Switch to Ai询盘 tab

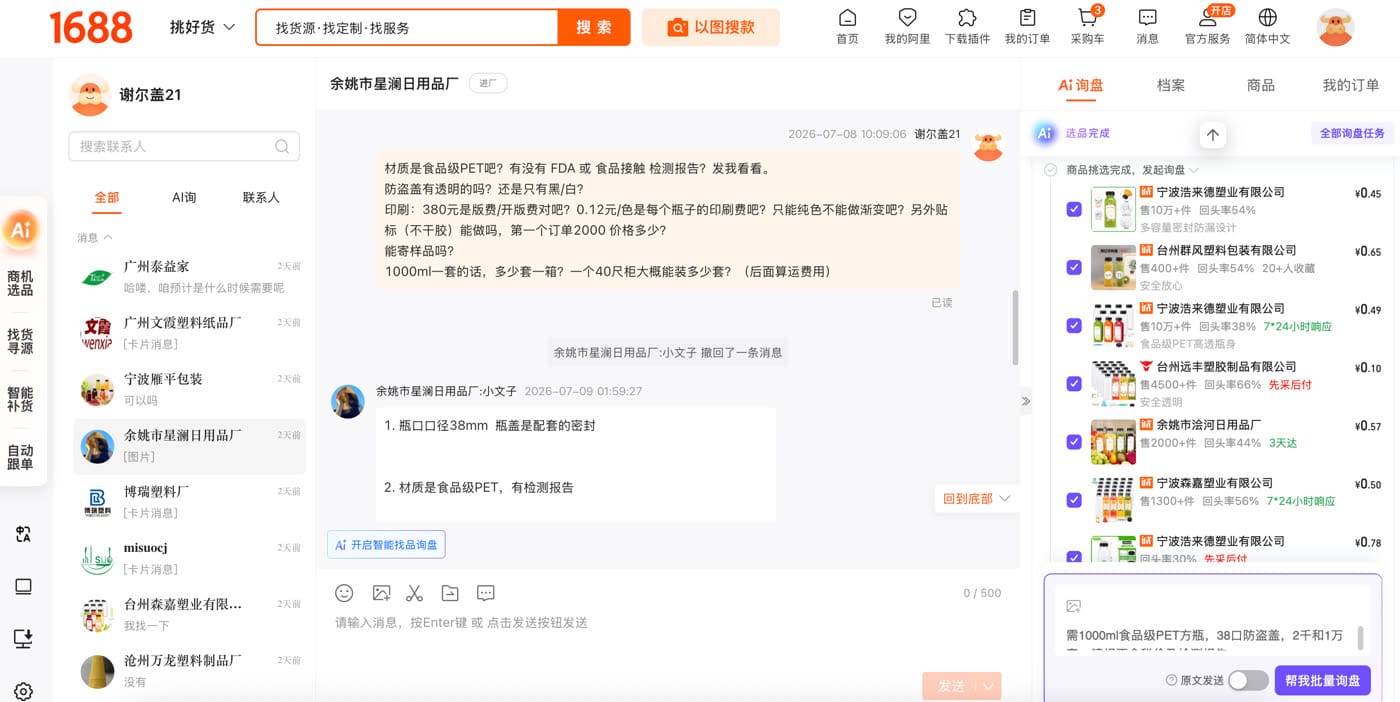[x=1081, y=85]
